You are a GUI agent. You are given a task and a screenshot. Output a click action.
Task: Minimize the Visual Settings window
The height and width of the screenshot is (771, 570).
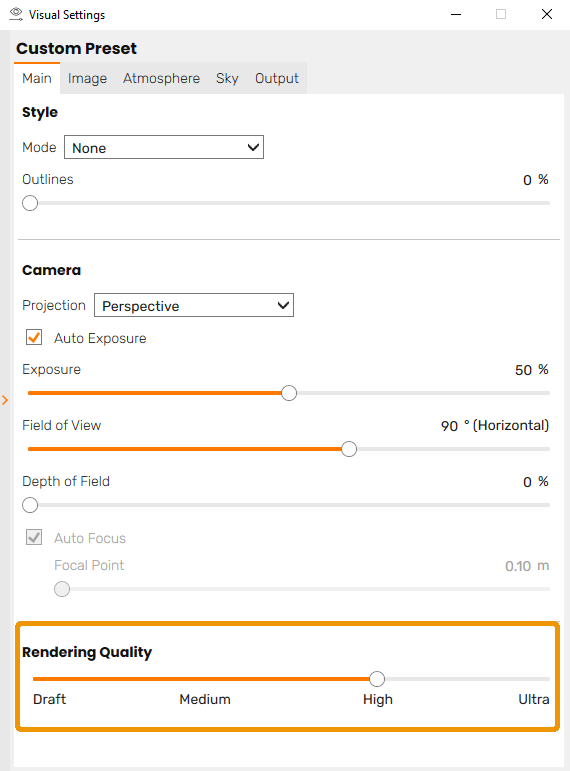click(456, 14)
